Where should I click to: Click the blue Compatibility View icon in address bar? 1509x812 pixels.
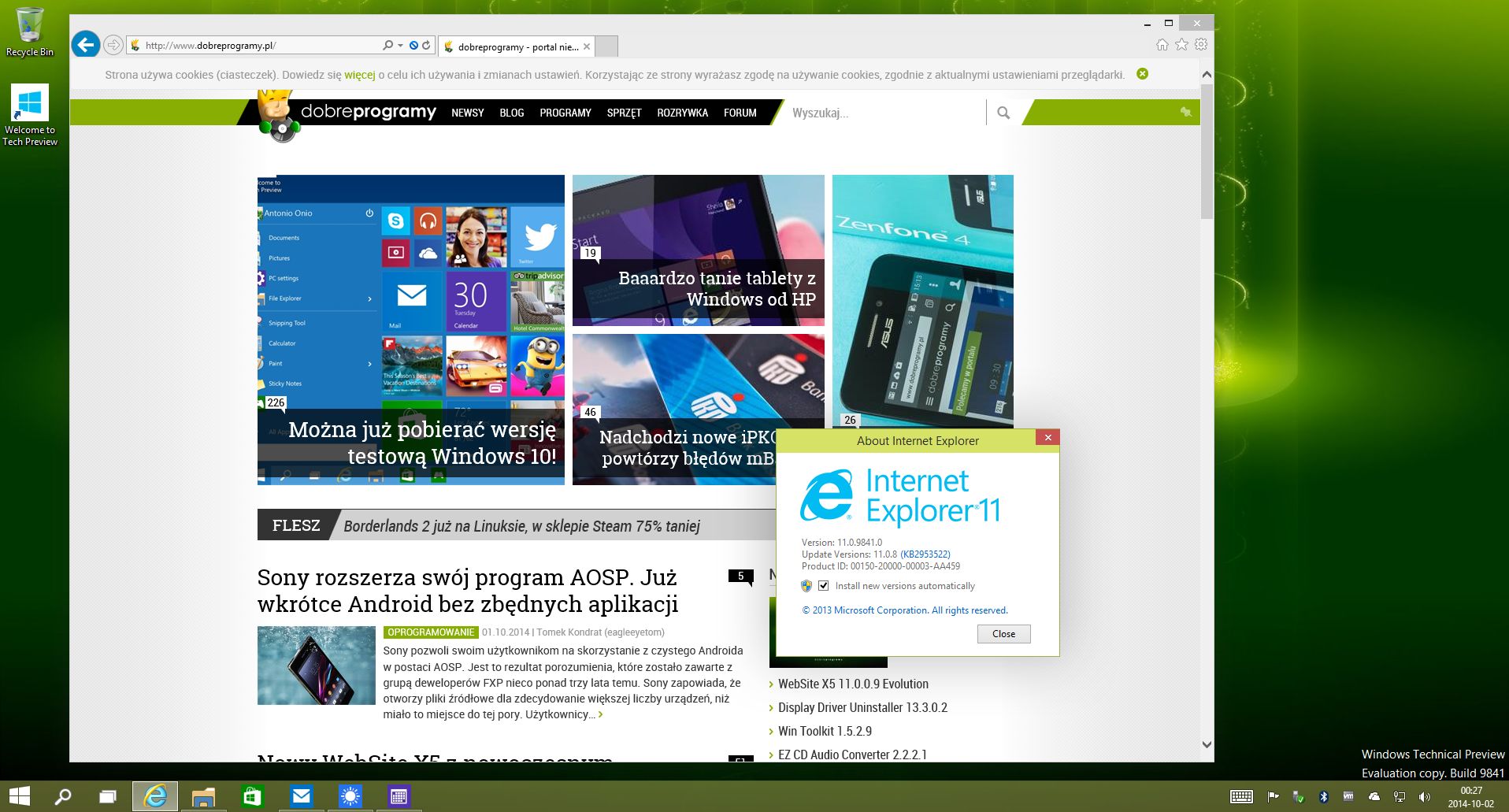(413, 46)
